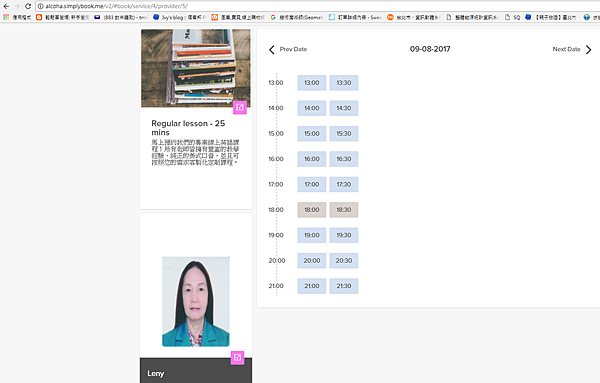Click Leny's portrait photo
This screenshot has height=383, width=600.
(196, 302)
